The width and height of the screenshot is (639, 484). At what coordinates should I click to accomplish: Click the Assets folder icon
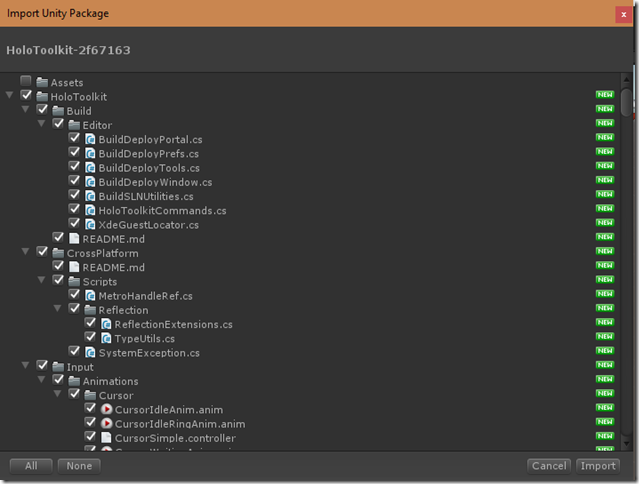pyautogui.click(x=42, y=82)
